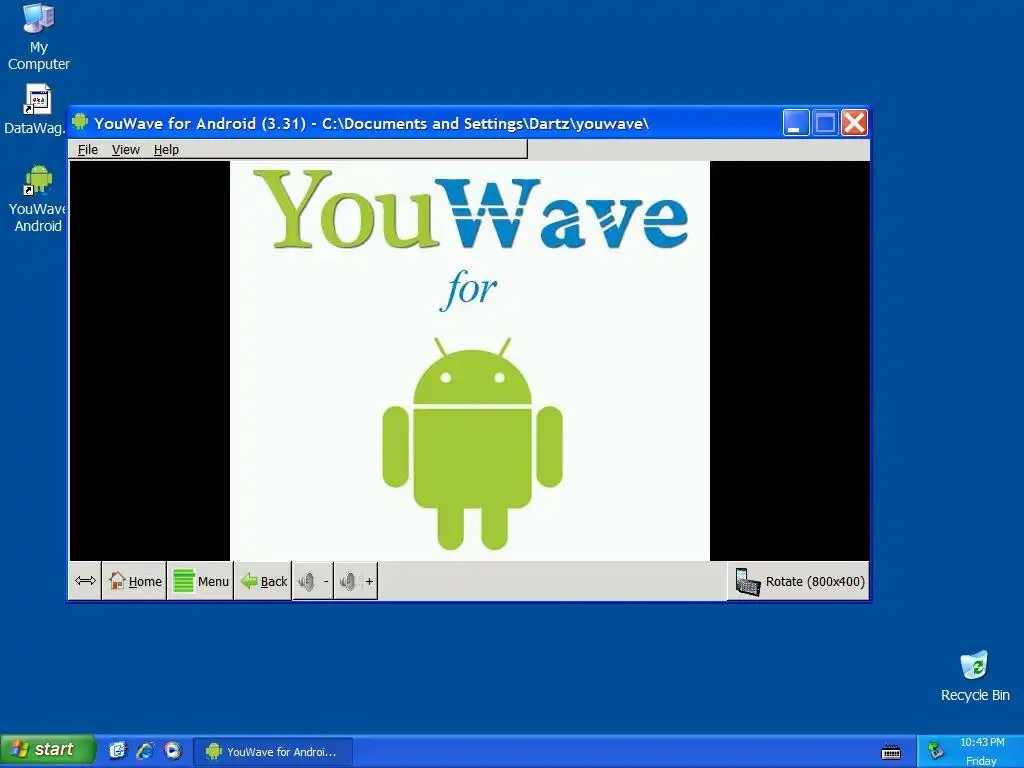
Task: Open the Windows start menu
Action: coord(48,750)
